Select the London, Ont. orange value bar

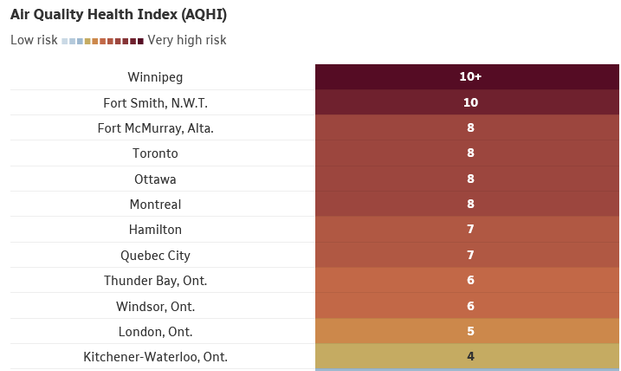[467, 331]
